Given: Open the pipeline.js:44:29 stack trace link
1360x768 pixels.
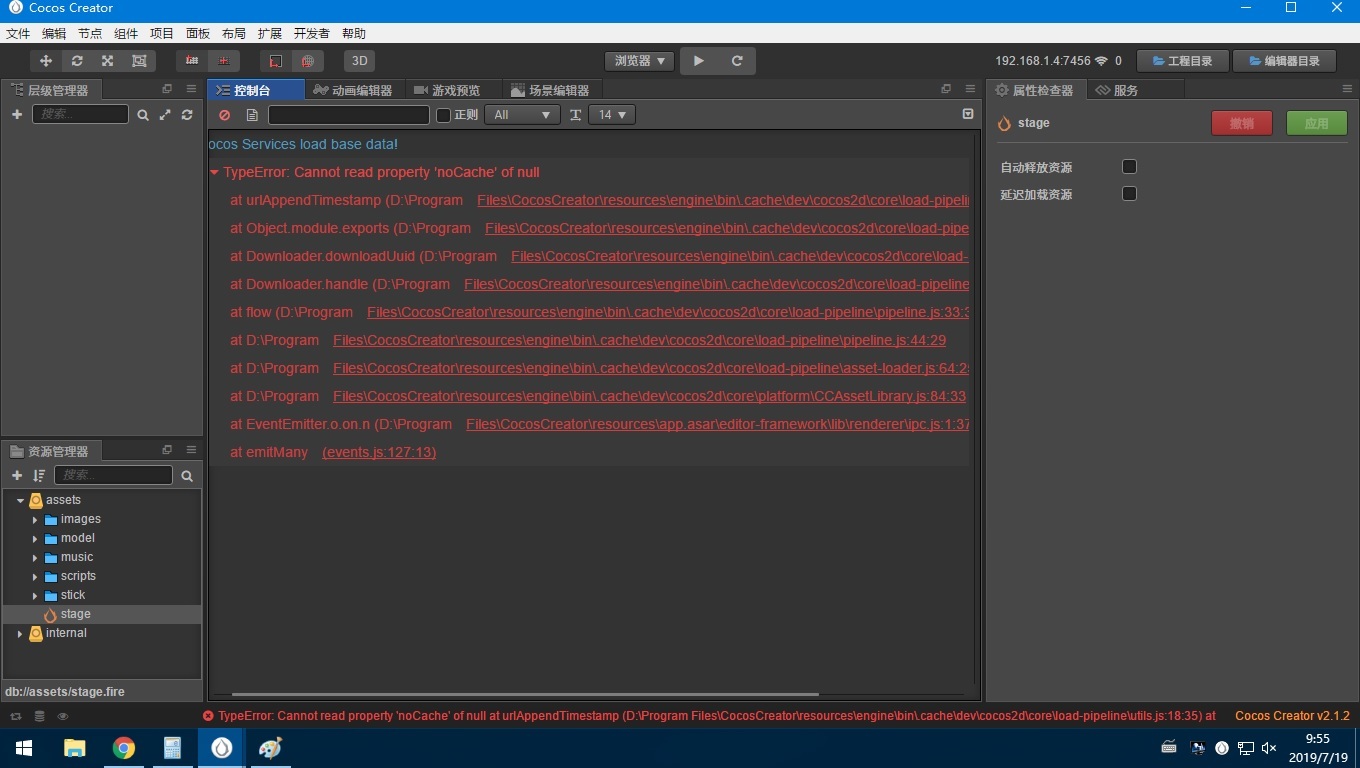Looking at the screenshot, I should (x=639, y=340).
